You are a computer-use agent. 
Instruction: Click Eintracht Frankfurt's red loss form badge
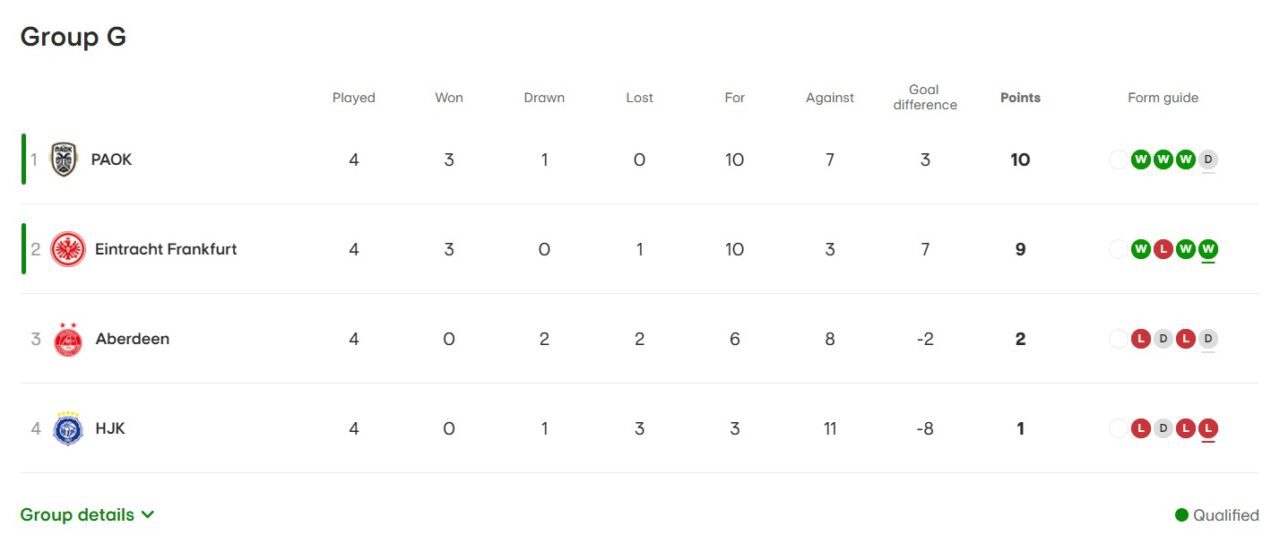pyautogui.click(x=1163, y=249)
